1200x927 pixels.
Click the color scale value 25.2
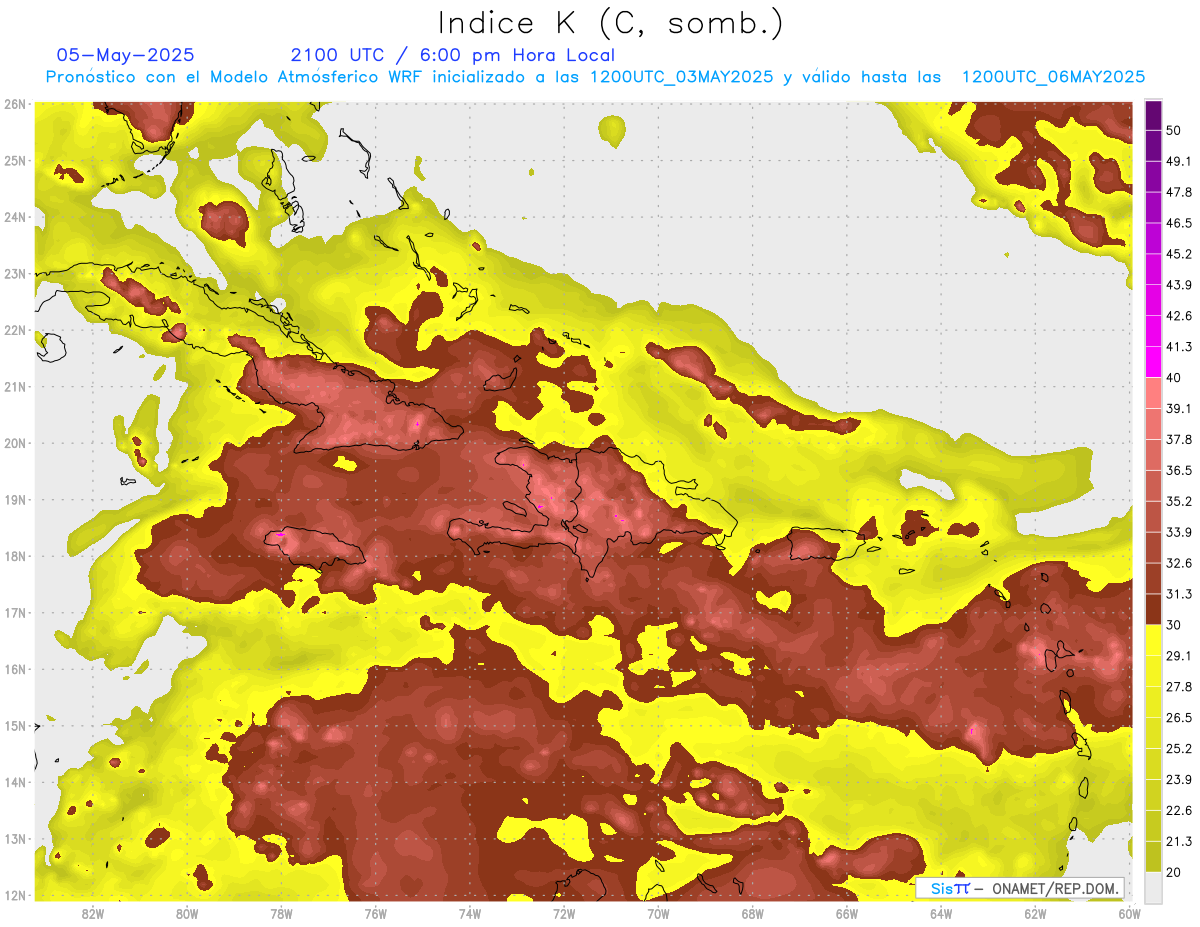pos(1179,749)
